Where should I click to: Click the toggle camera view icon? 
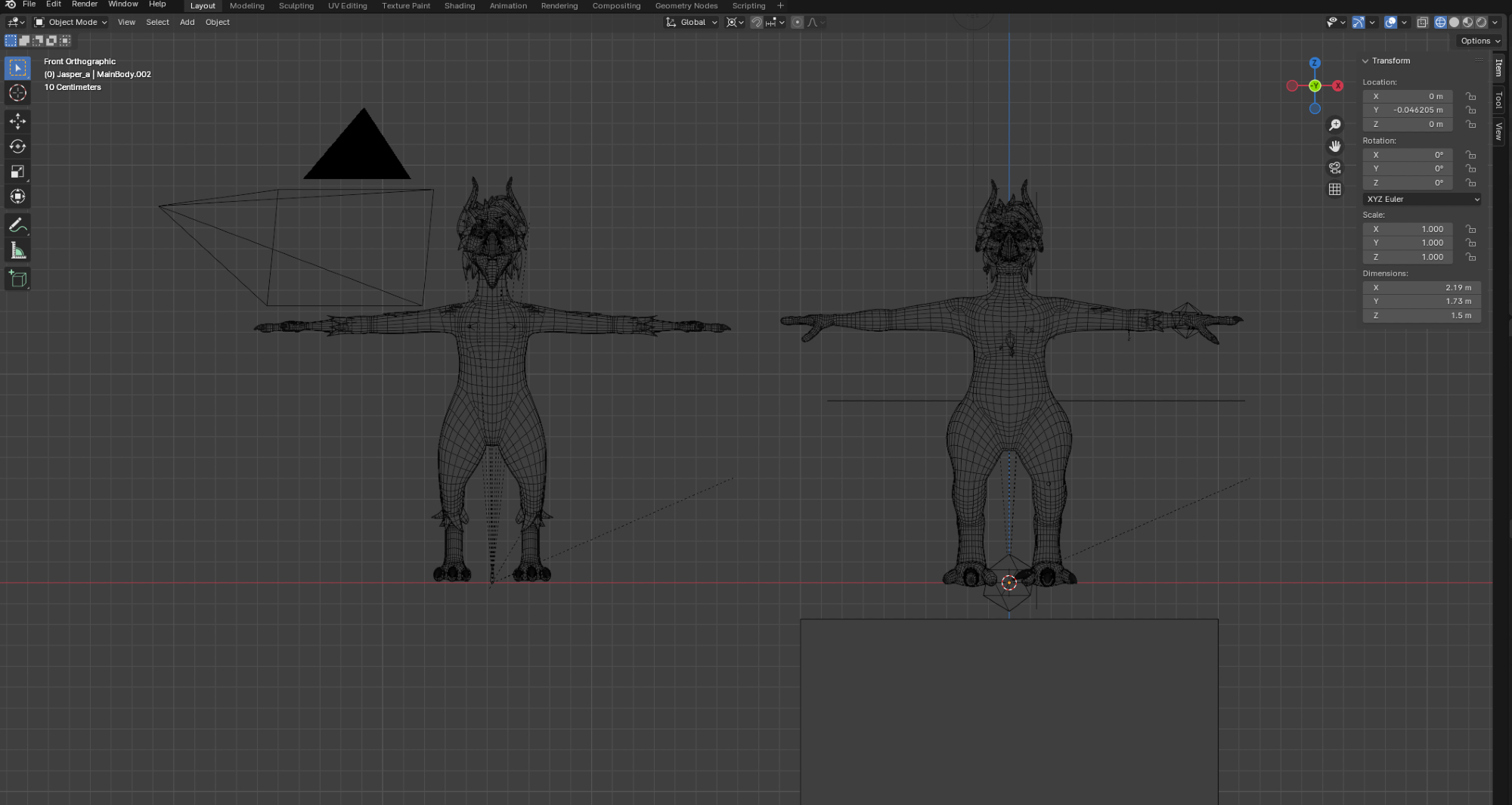1335,168
